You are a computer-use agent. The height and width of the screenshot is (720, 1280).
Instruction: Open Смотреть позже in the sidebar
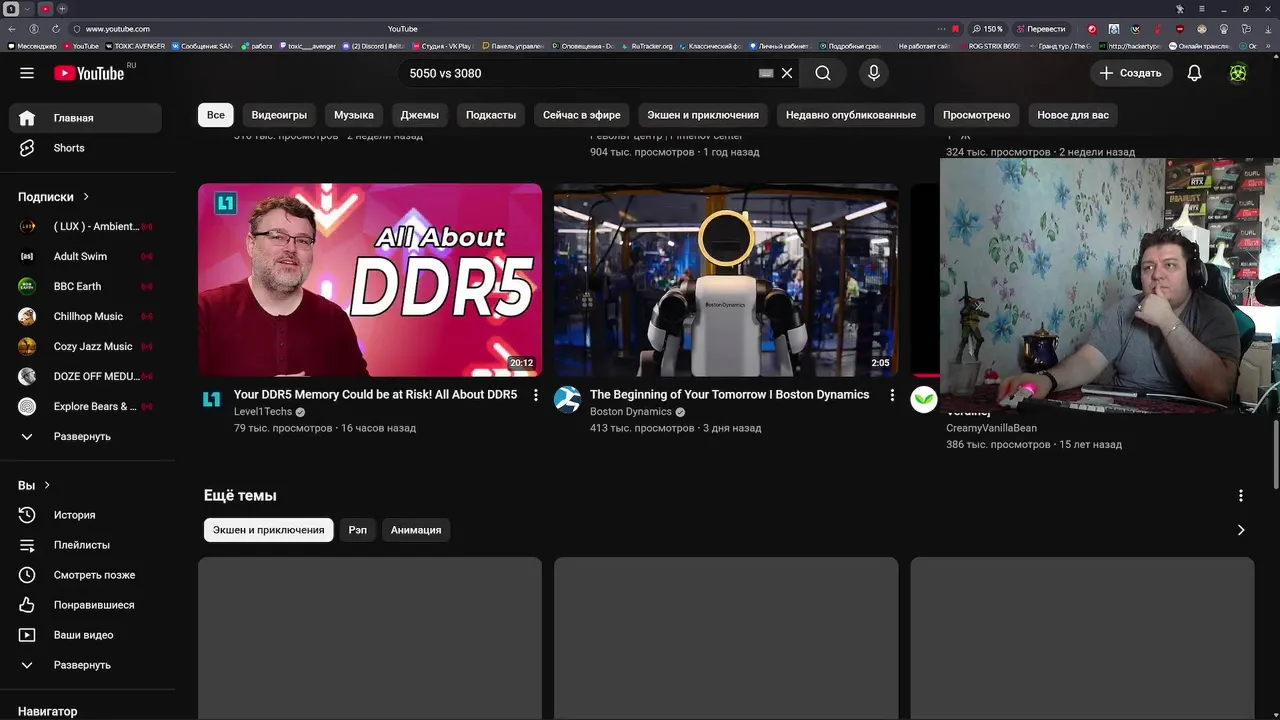pyautogui.click(x=86, y=575)
